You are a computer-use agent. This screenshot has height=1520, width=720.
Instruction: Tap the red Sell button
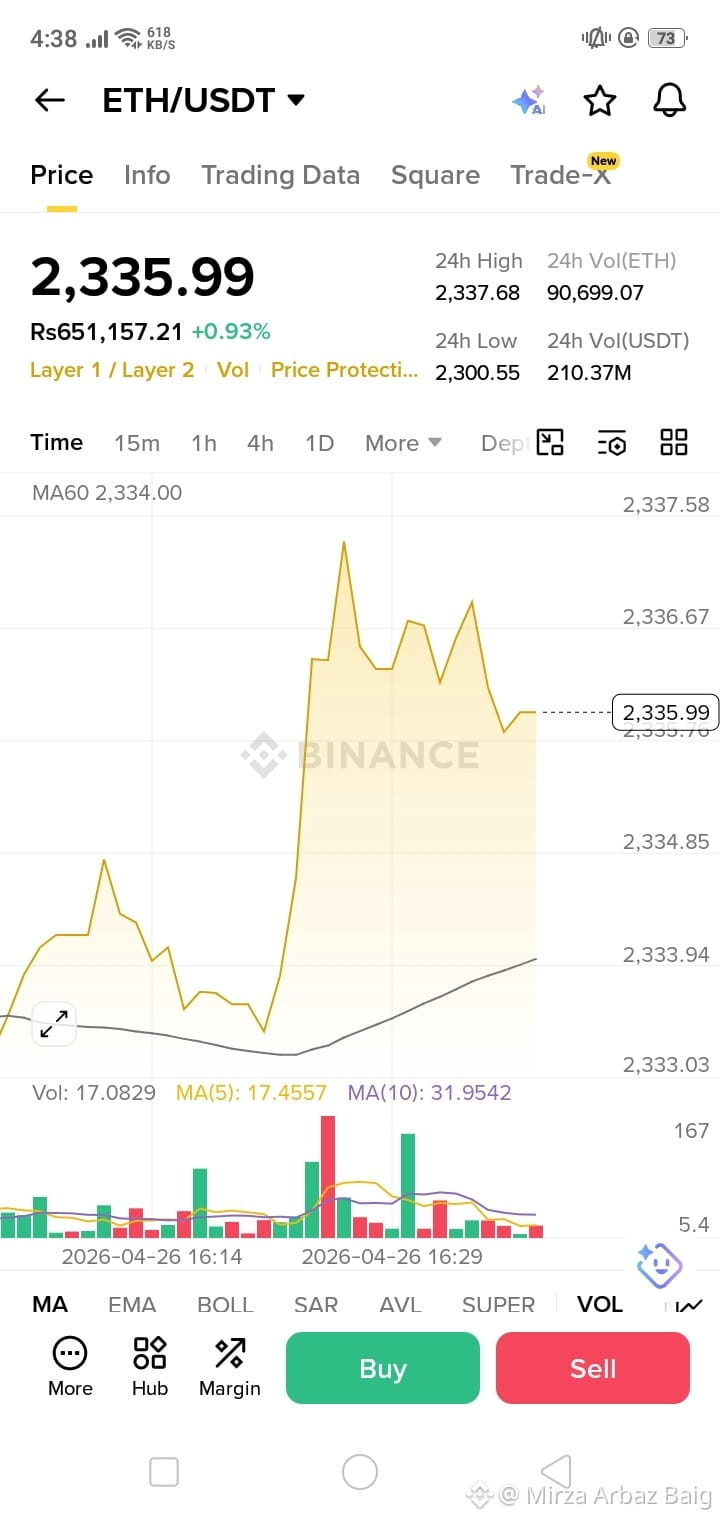593,1368
